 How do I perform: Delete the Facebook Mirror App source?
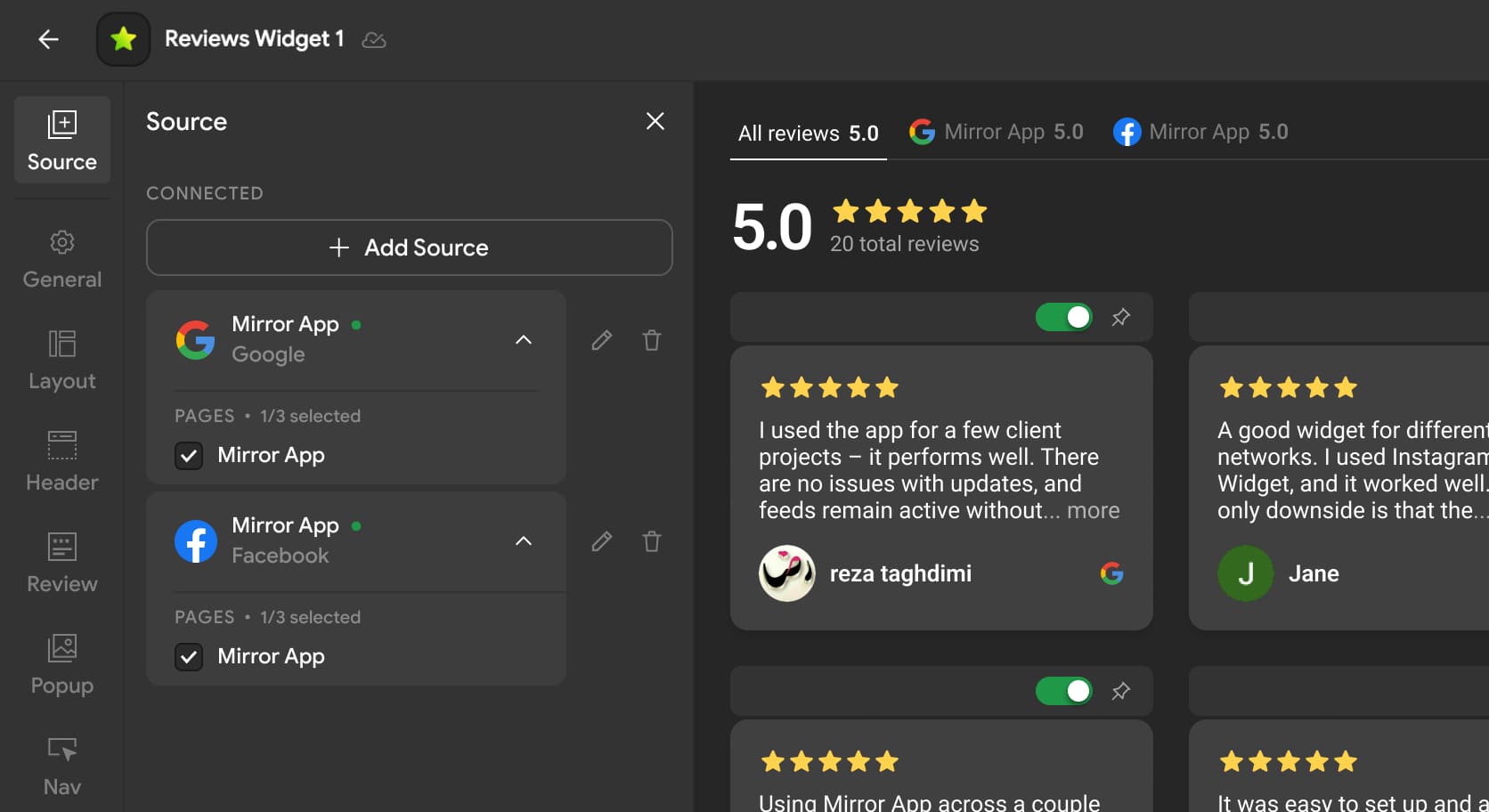[x=652, y=541]
